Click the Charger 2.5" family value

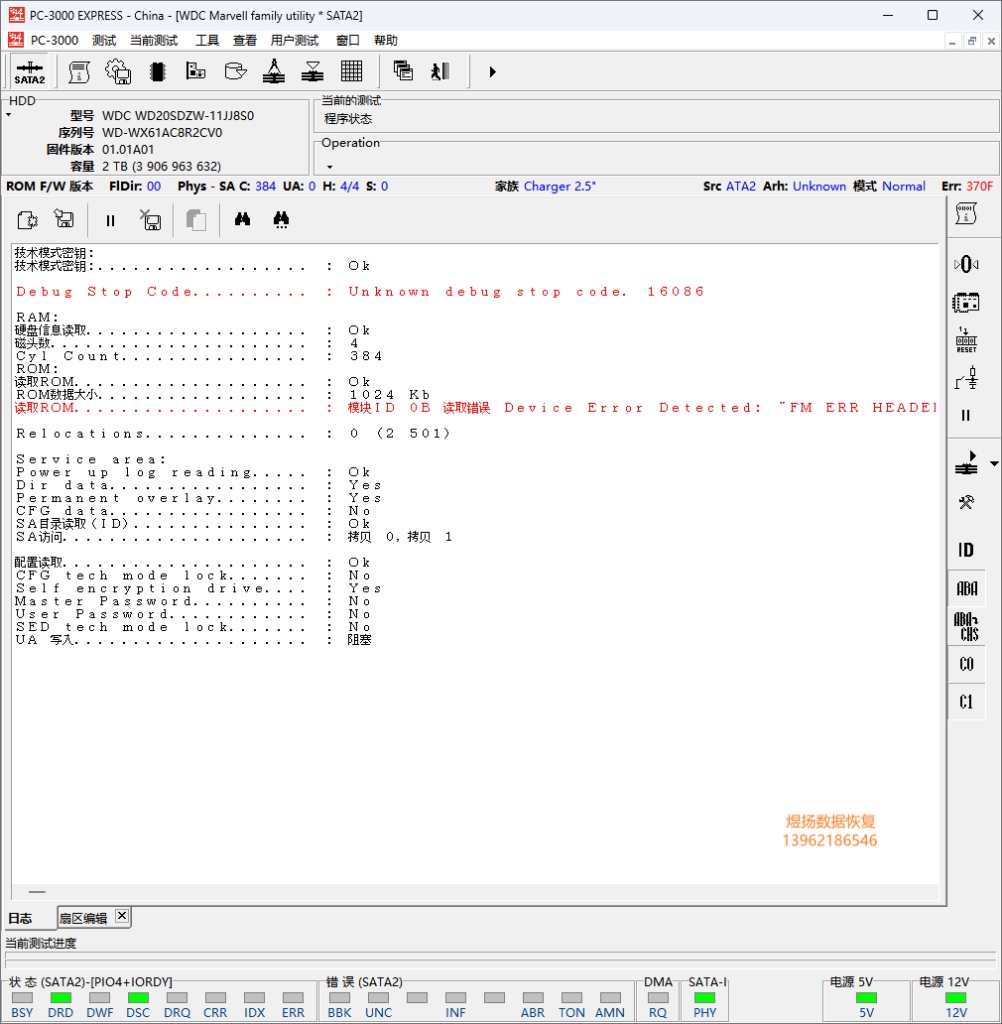click(560, 186)
